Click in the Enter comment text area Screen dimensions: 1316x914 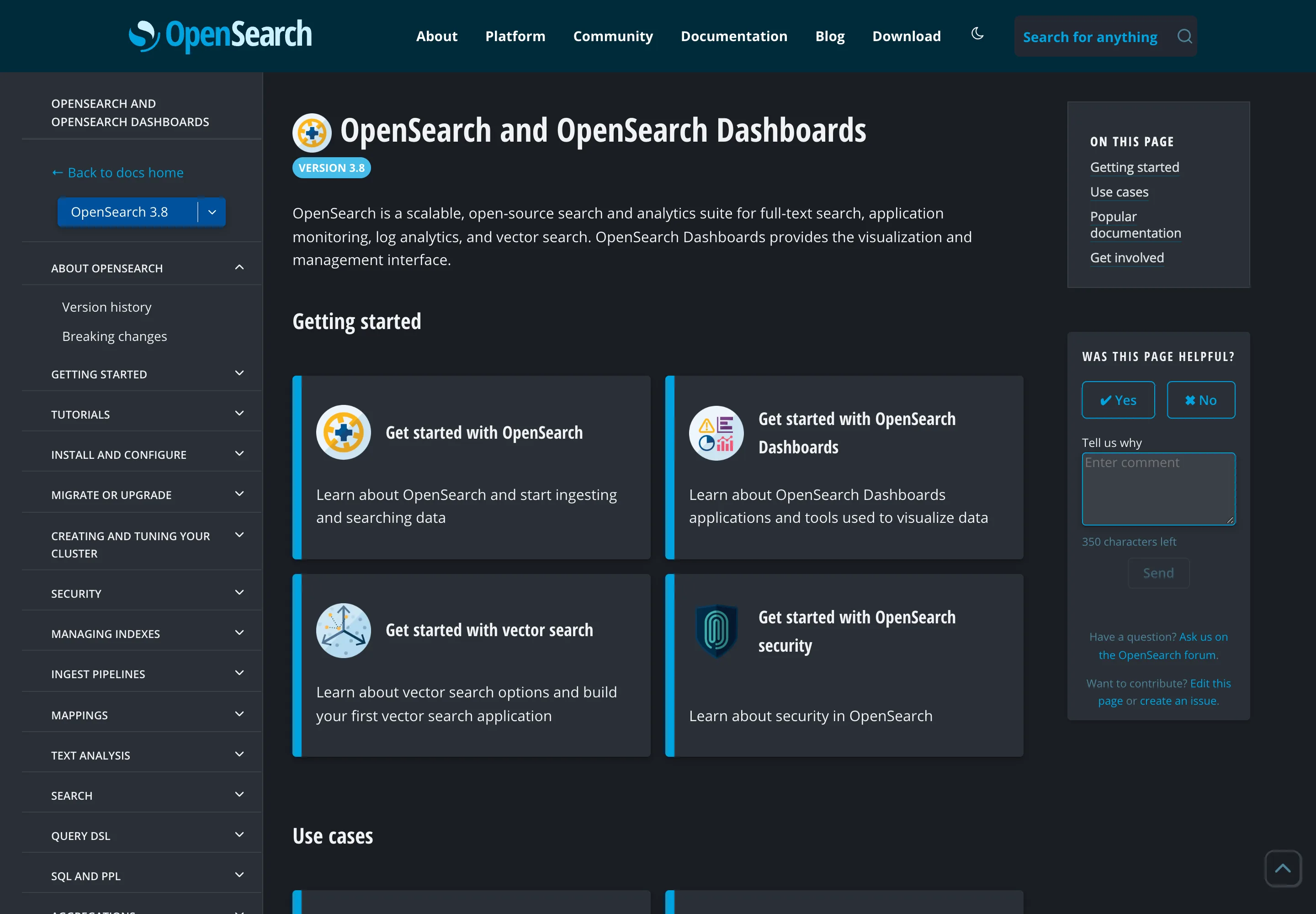click(1158, 489)
